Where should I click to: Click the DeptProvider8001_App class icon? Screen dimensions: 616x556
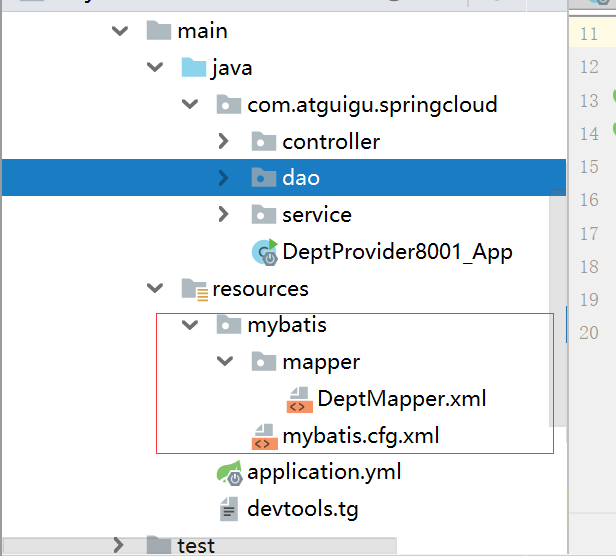pyautogui.click(x=265, y=252)
